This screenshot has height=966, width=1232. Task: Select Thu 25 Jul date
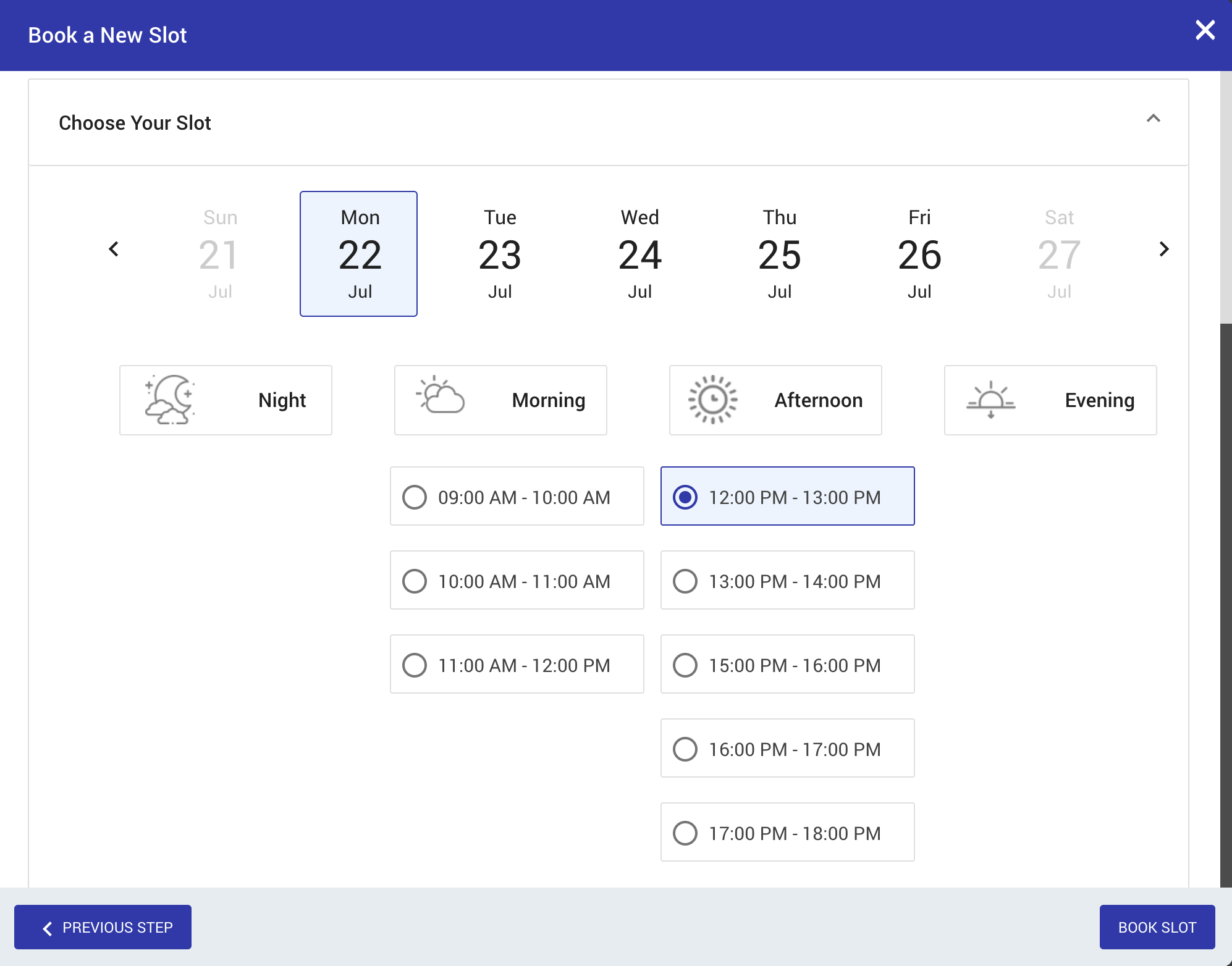780,254
